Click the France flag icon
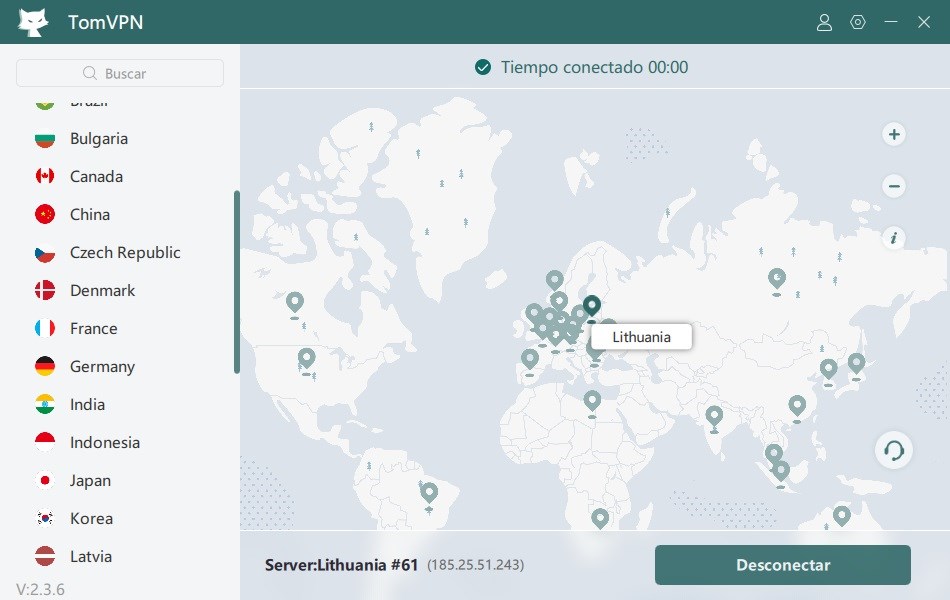This screenshot has width=950, height=600. point(45,328)
